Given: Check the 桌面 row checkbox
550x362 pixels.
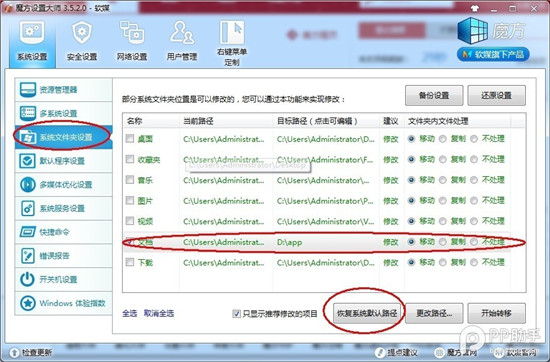Looking at the screenshot, I should click(x=130, y=139).
